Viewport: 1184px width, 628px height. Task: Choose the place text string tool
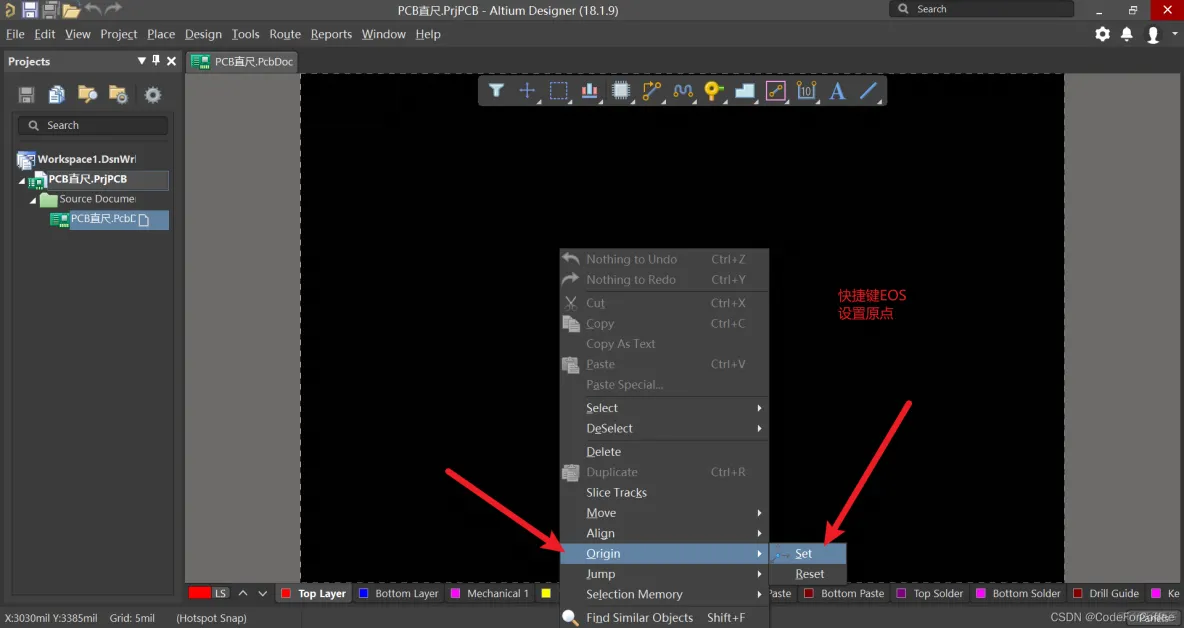tap(837, 91)
